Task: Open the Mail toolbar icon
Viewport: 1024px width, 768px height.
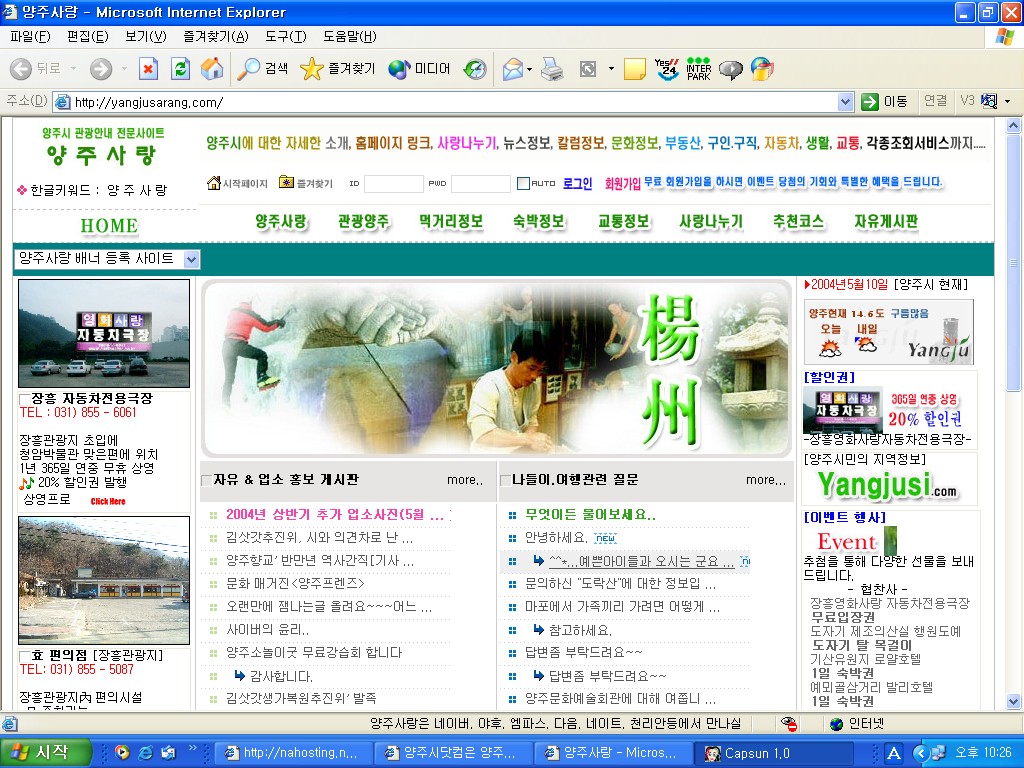Action: [512, 69]
